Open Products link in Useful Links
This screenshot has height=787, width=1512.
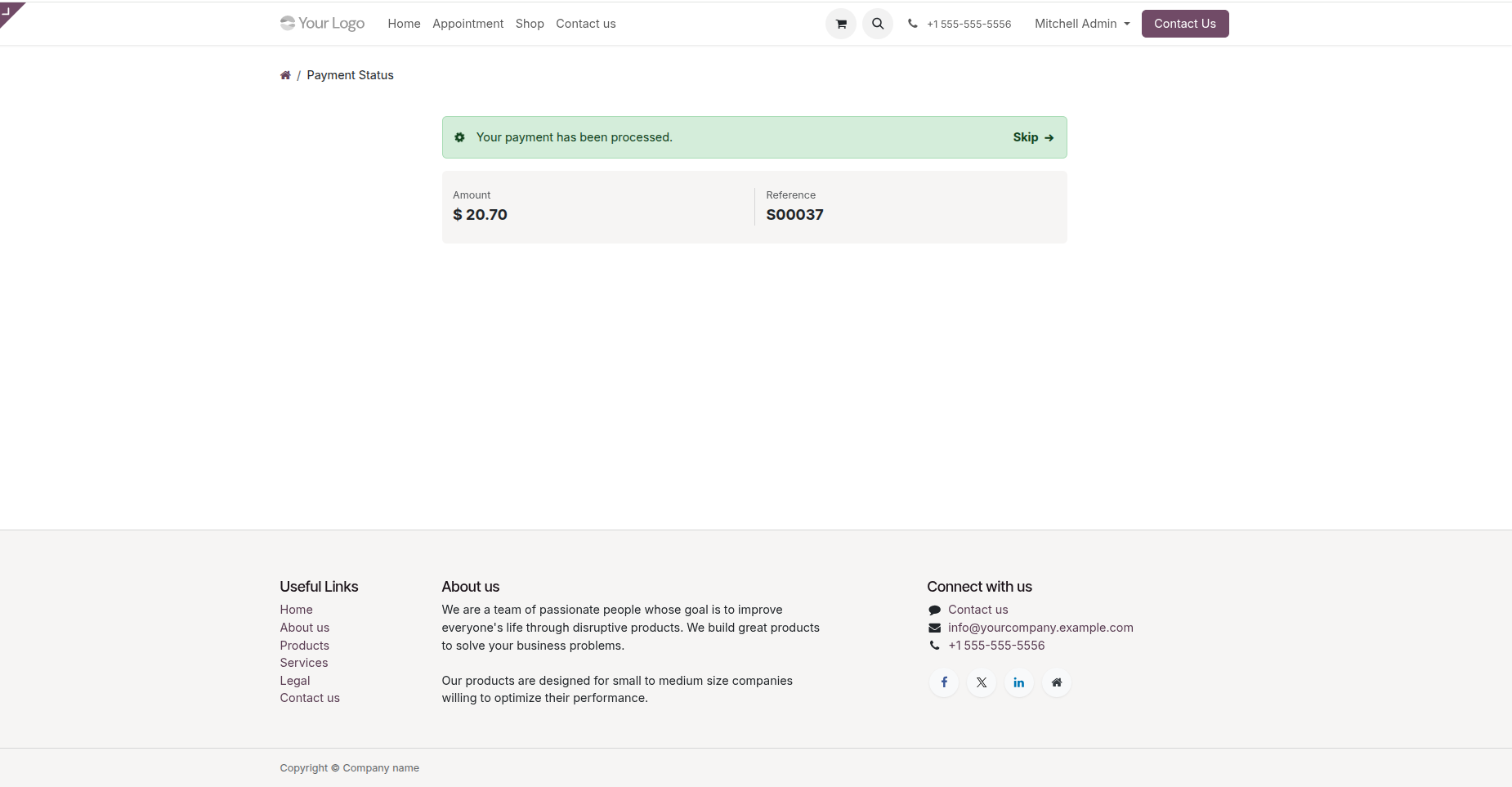(x=304, y=646)
